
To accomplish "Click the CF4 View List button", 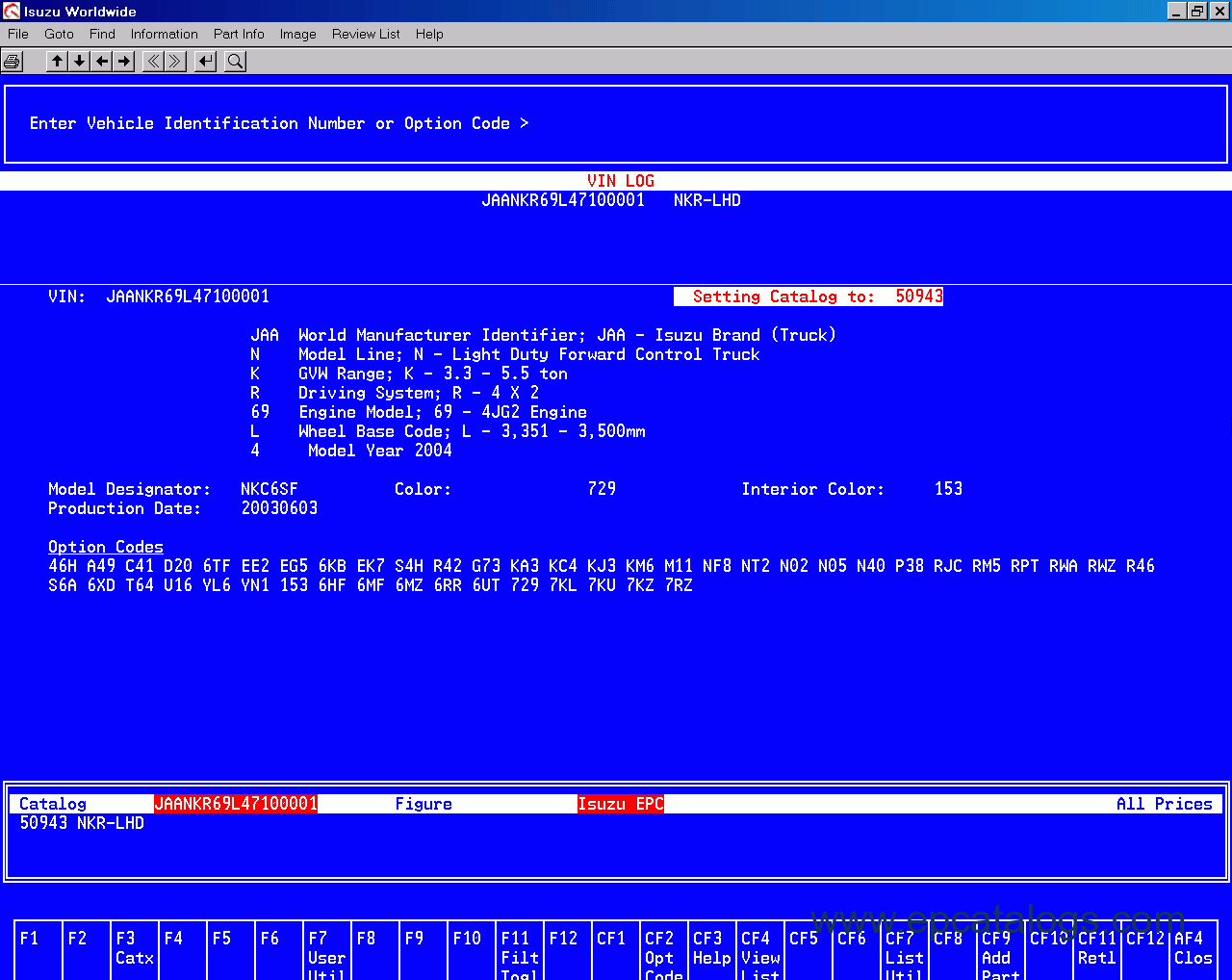I will [760, 950].
